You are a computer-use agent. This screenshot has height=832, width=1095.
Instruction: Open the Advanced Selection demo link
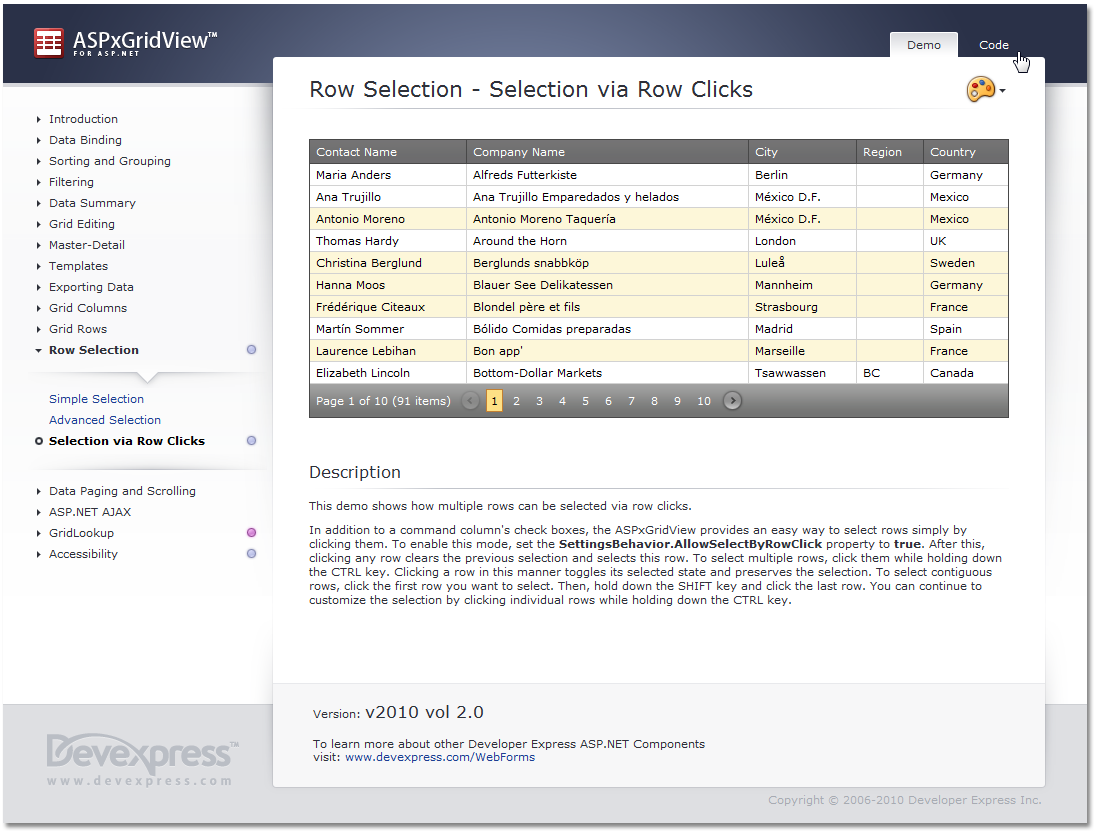(104, 420)
